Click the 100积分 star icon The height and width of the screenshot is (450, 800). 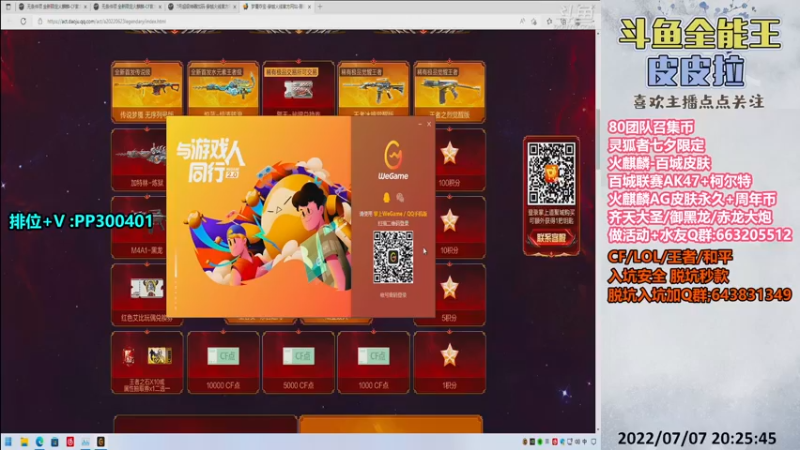[449, 153]
